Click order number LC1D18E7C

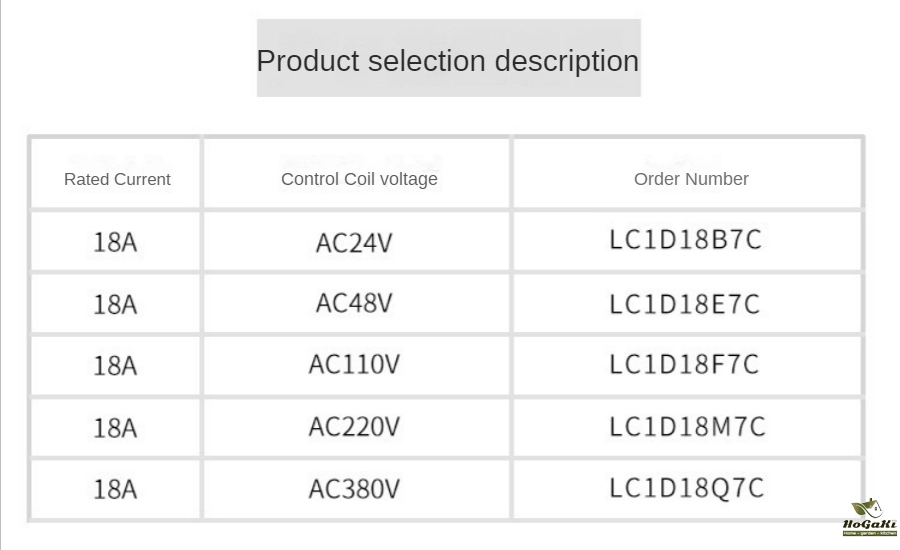click(686, 304)
